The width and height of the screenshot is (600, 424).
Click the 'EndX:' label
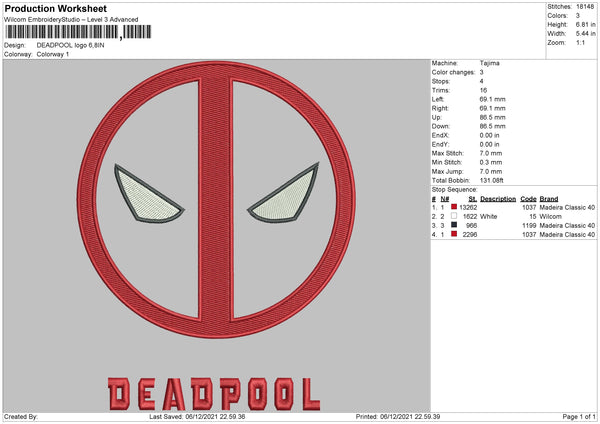(440, 135)
